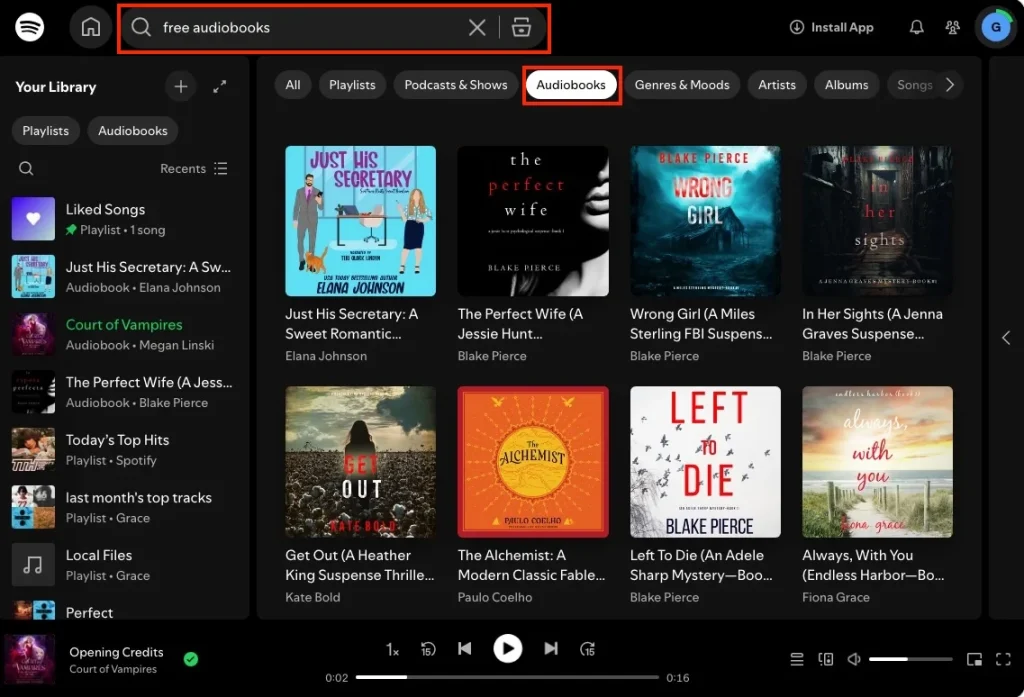The image size is (1024, 697).
Task: Open The Perfect Wife library entry
Action: (x=123, y=392)
